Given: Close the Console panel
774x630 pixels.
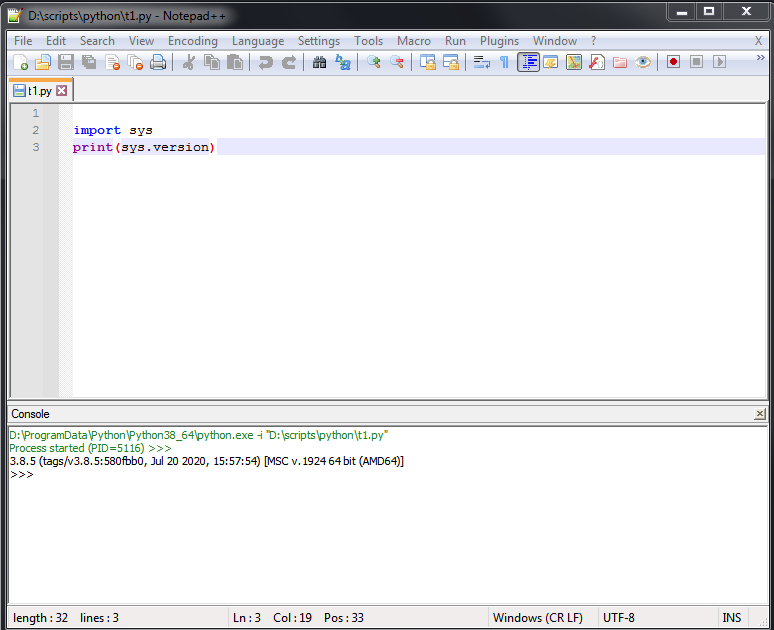Looking at the screenshot, I should click(x=760, y=414).
